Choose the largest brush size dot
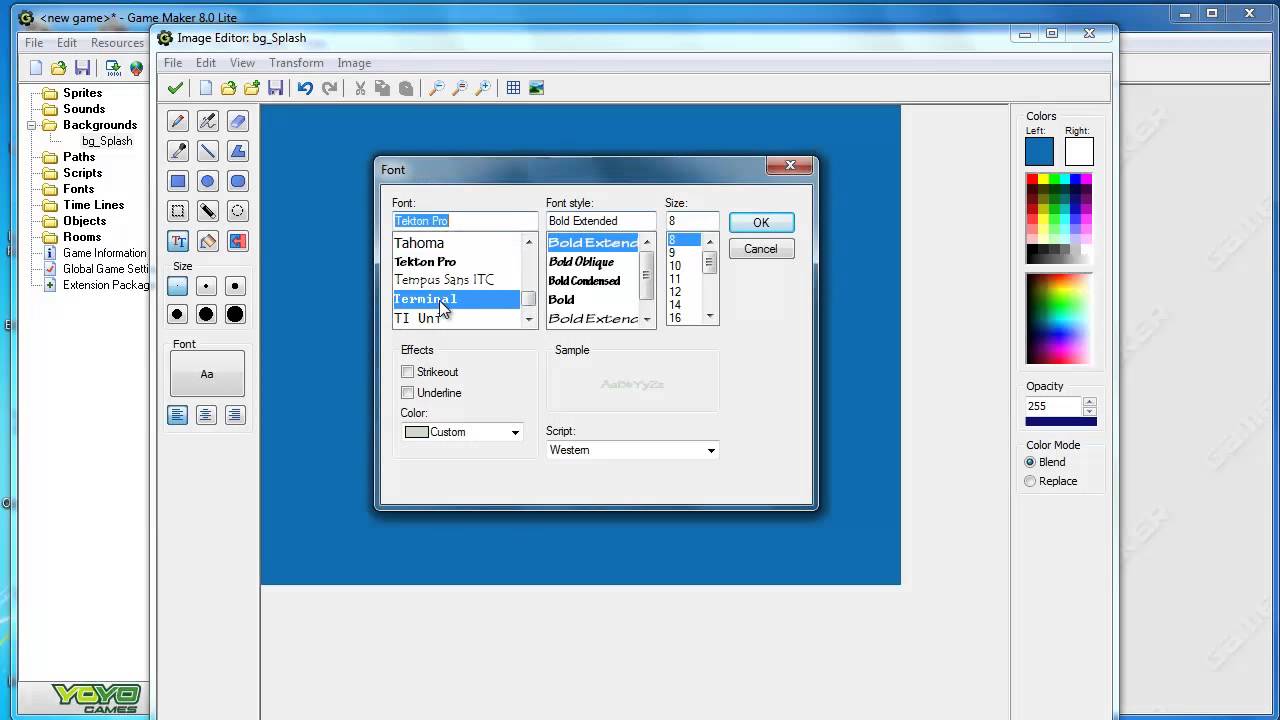Screen dimensions: 1280x720 pos(235,314)
